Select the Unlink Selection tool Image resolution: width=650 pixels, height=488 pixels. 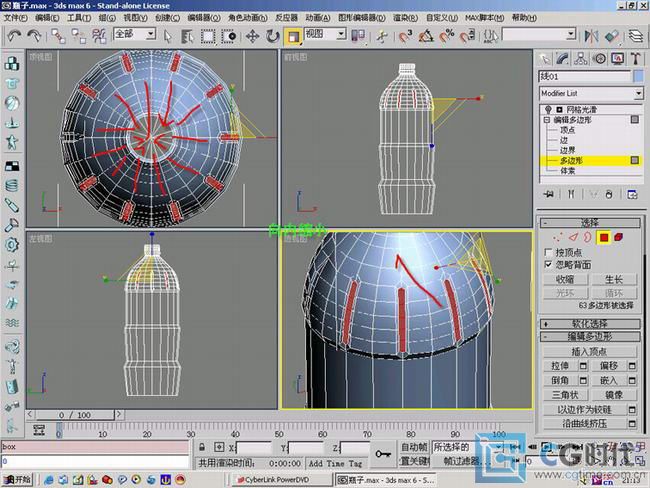click(x=78, y=36)
